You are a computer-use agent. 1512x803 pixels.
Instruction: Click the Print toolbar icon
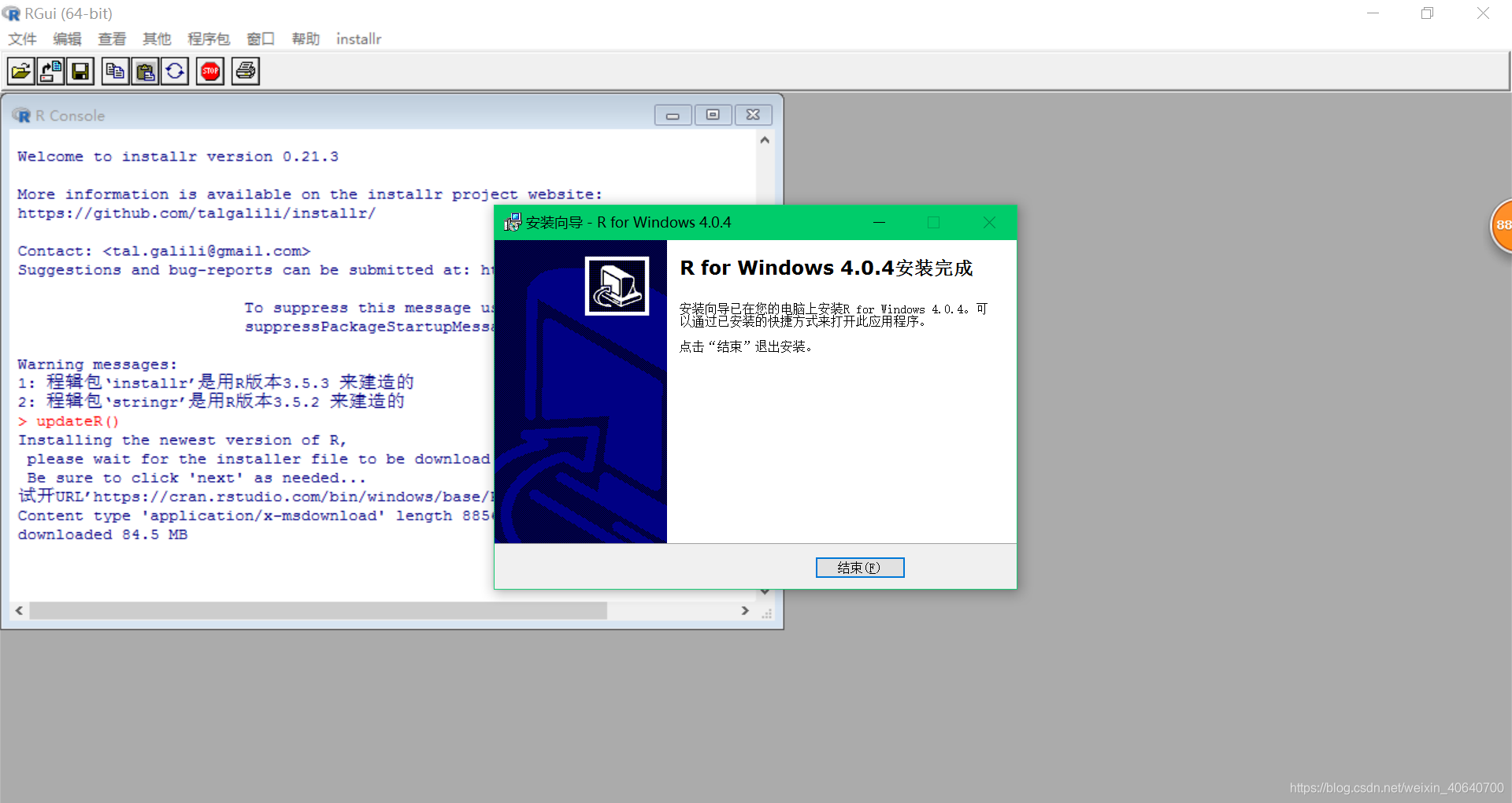pyautogui.click(x=245, y=72)
